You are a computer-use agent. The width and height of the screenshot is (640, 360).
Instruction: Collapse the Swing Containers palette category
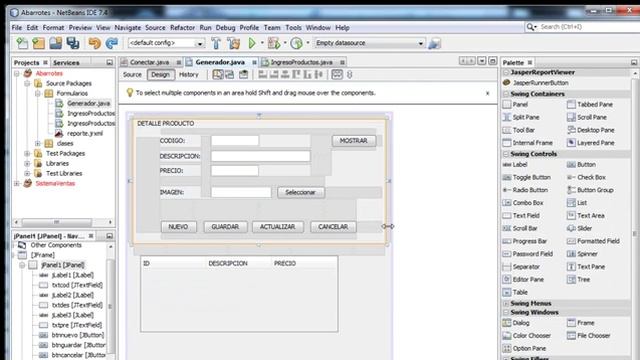[506, 94]
